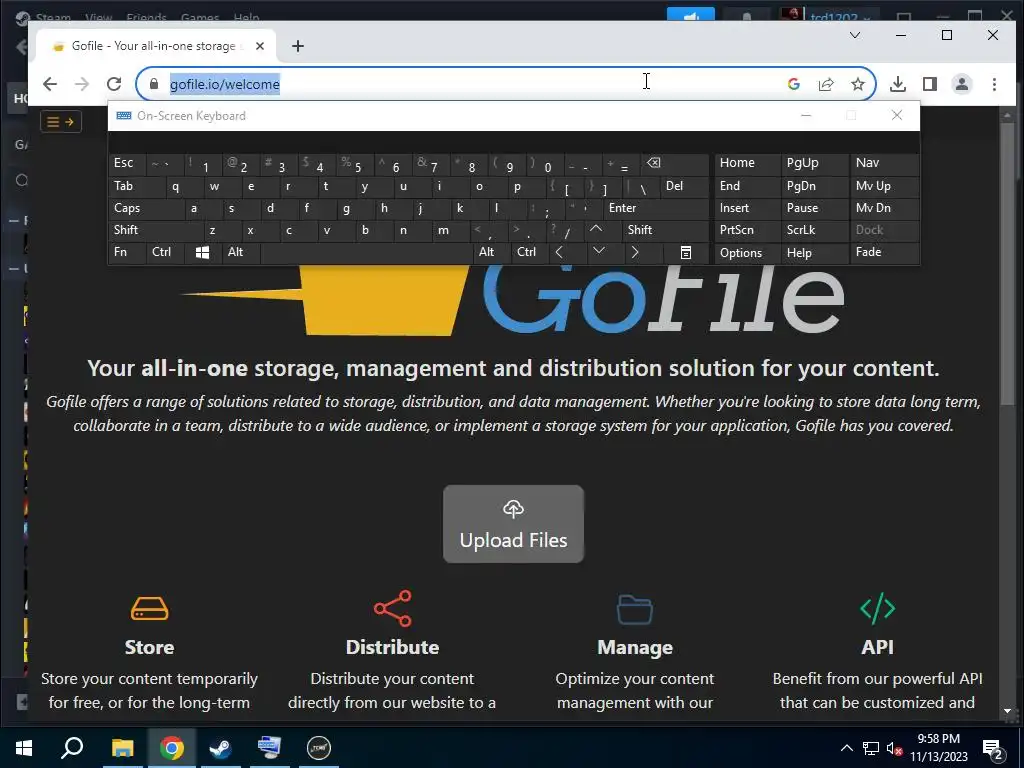Click Fade key on On-Screen Keyboard
The image size is (1024, 768).
885,253
